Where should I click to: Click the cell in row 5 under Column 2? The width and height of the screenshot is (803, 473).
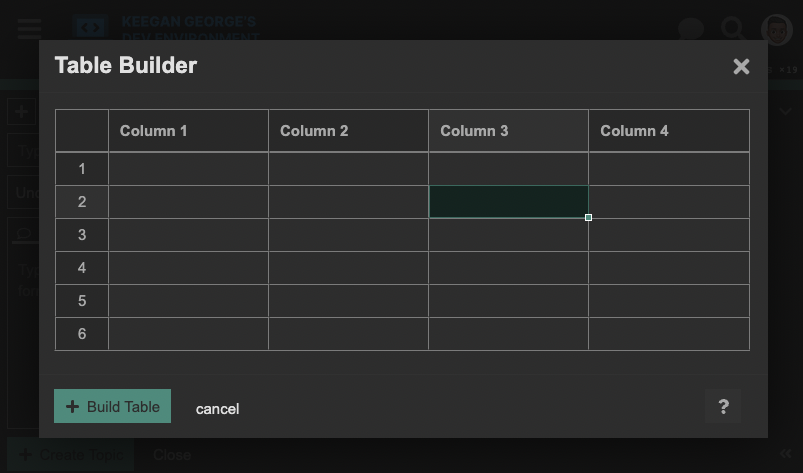[348, 301]
